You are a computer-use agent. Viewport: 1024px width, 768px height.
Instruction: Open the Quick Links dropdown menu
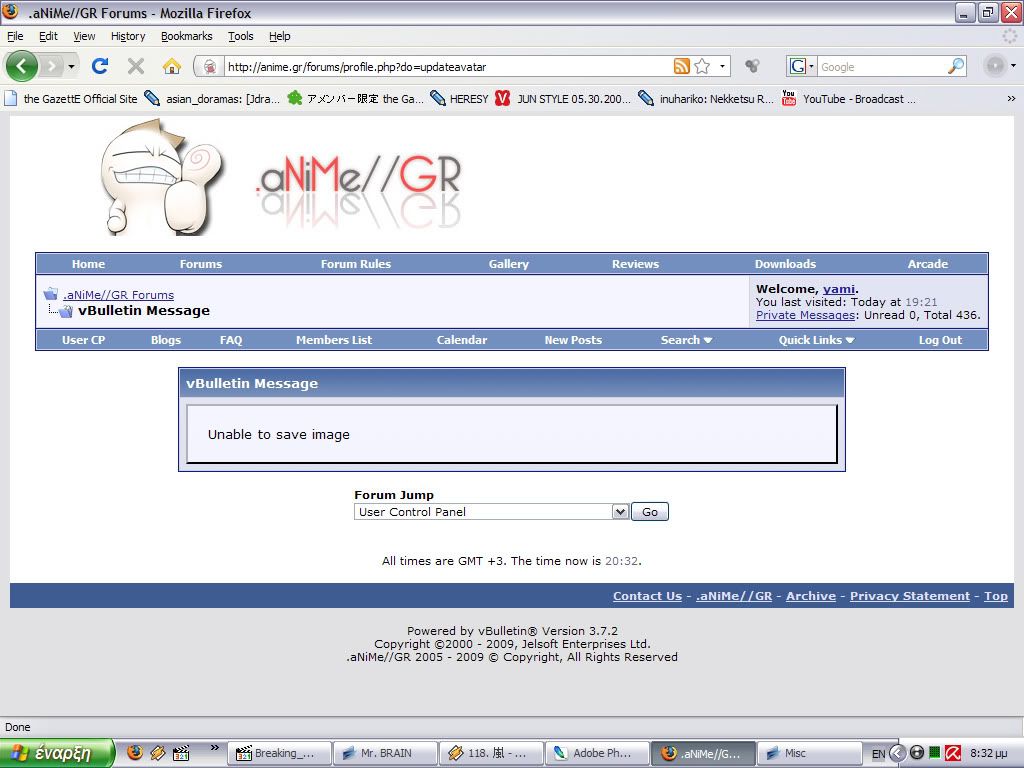[816, 340]
